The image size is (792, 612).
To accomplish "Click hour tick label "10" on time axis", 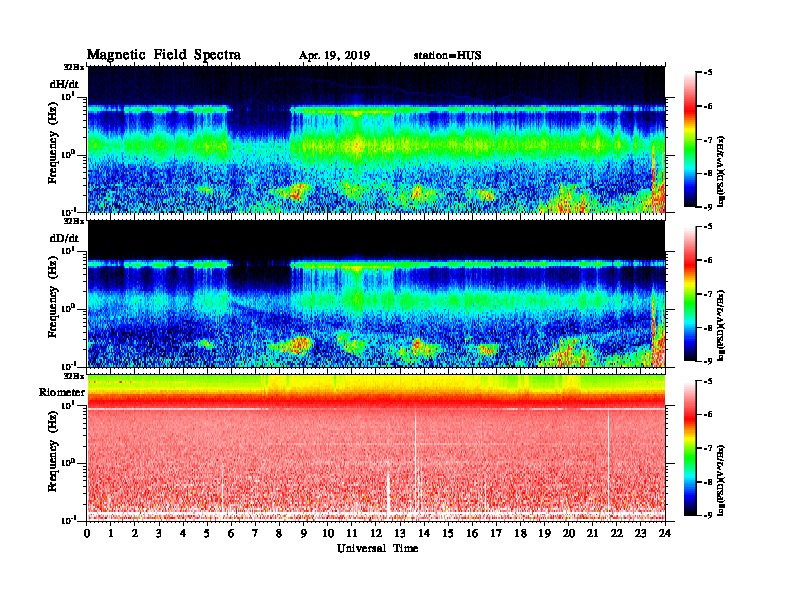I will (x=328, y=533).
